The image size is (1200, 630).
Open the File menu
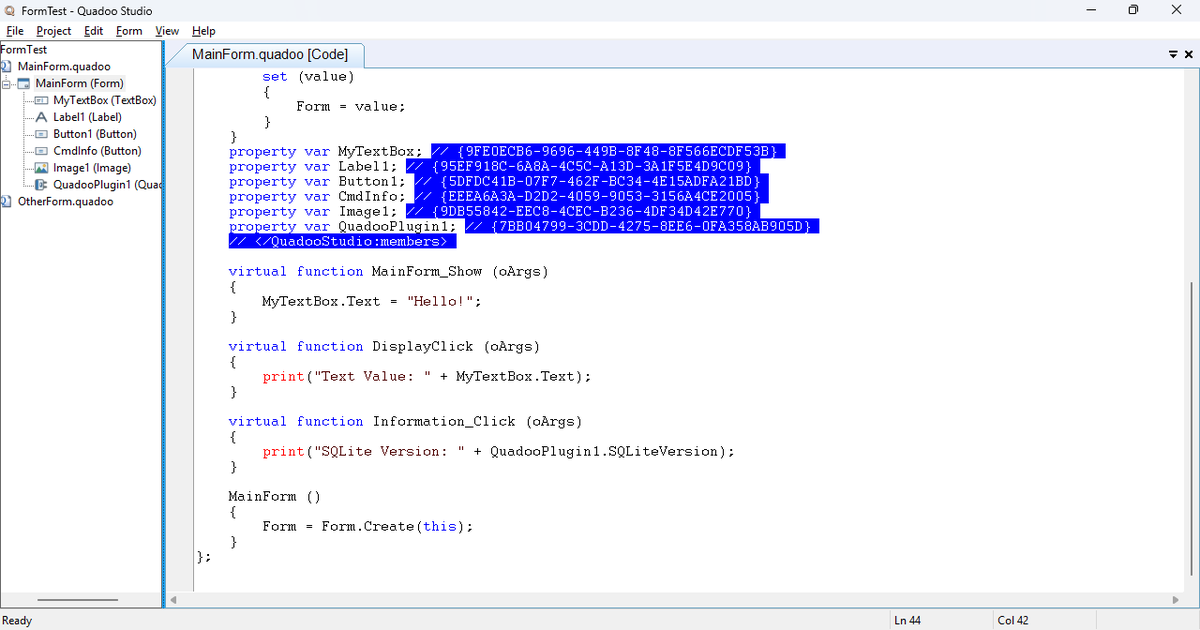coord(15,31)
